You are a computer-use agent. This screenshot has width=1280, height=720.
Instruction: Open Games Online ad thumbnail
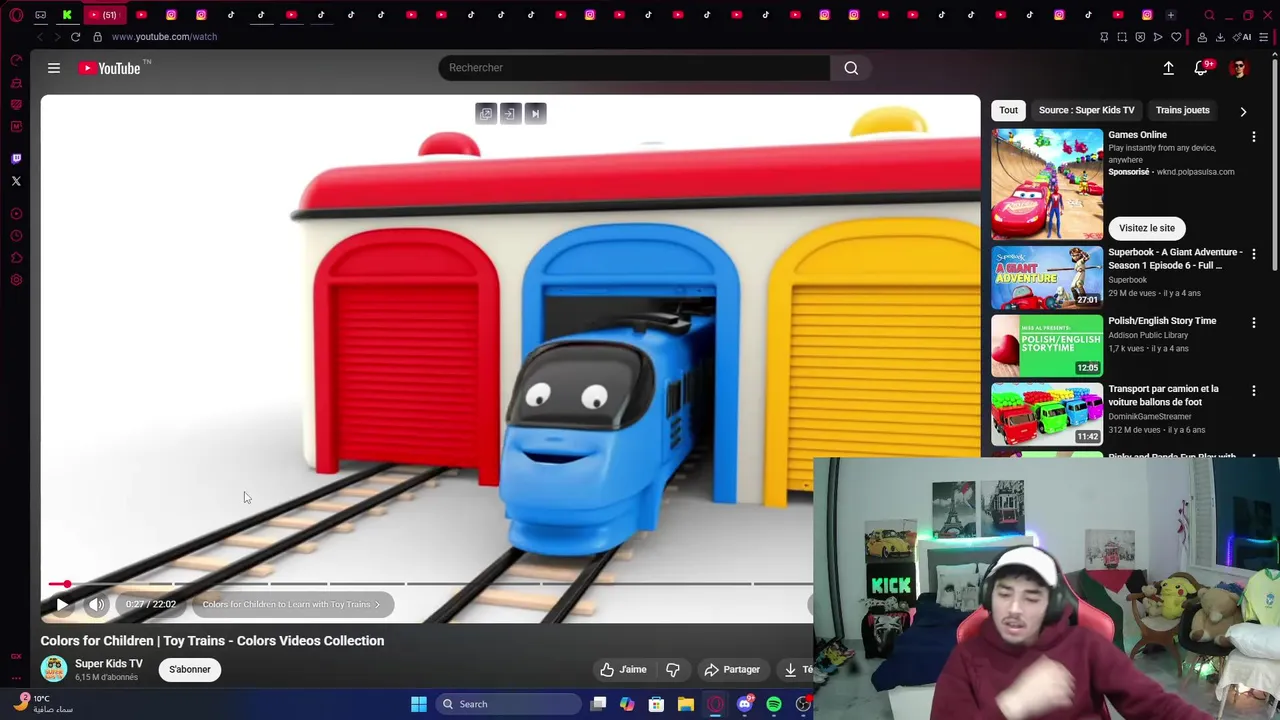(x=1047, y=184)
